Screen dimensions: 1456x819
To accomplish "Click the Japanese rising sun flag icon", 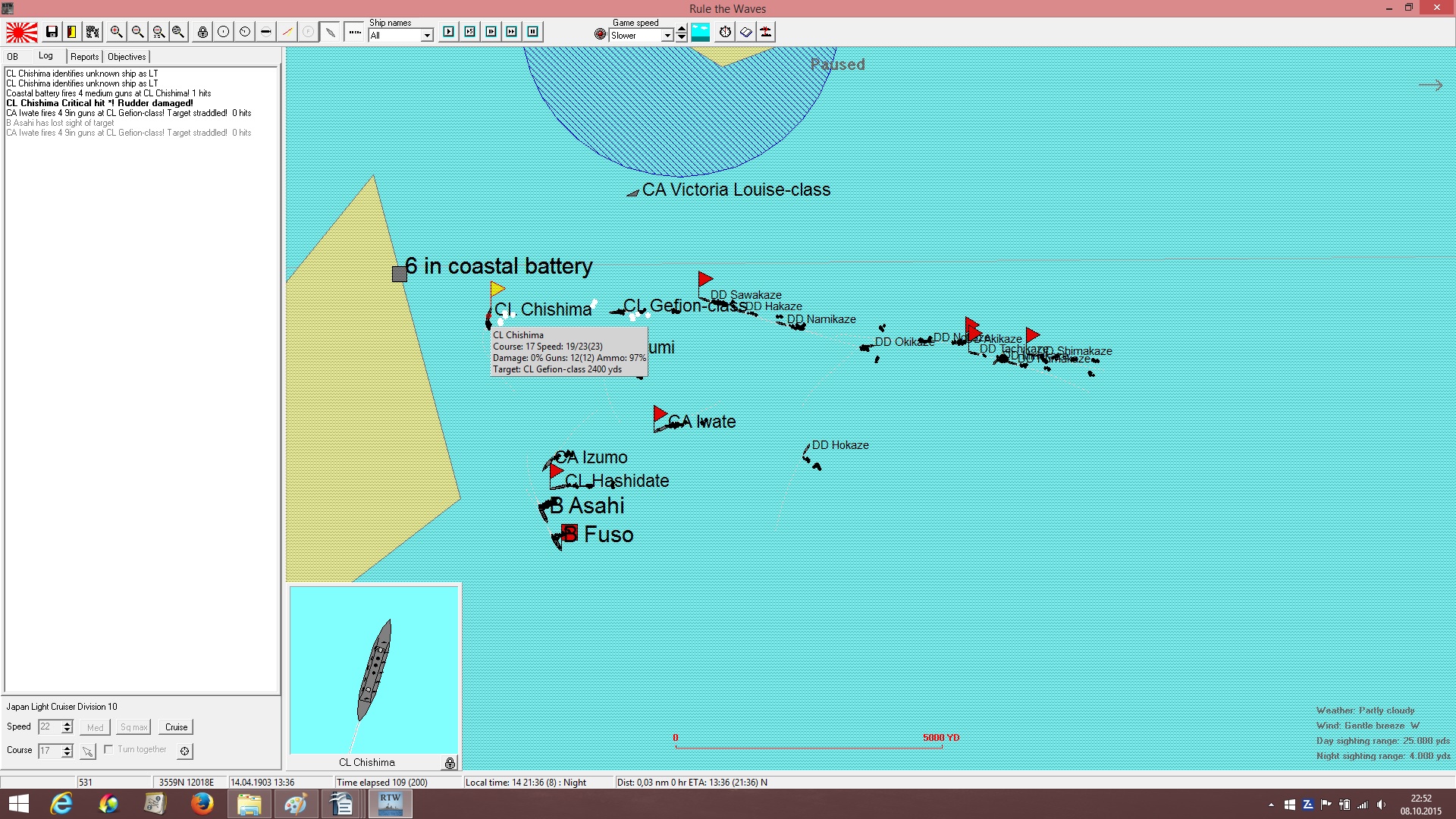I will 22,32.
